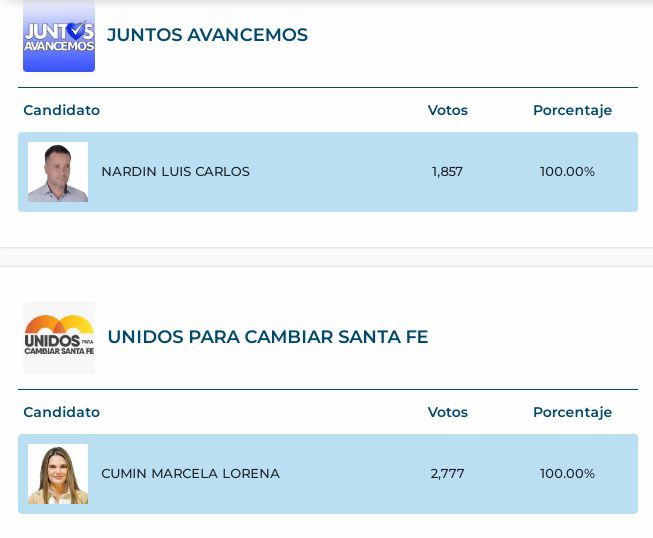Open Nardin Luis Carlos candidate photo
The height and width of the screenshot is (538, 653).
(x=58, y=172)
